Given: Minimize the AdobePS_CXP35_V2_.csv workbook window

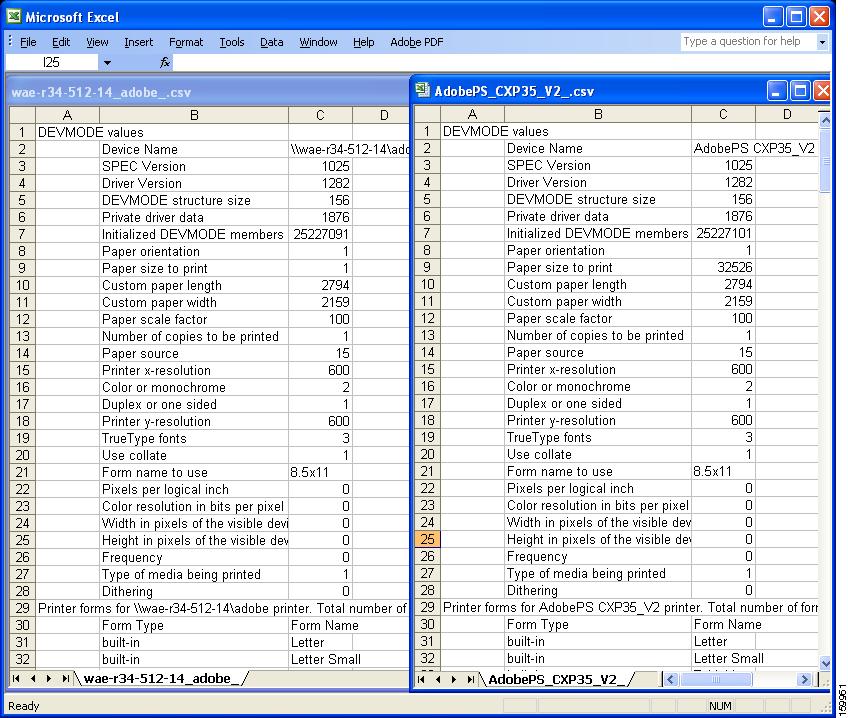Looking at the screenshot, I should pyautogui.click(x=776, y=91).
